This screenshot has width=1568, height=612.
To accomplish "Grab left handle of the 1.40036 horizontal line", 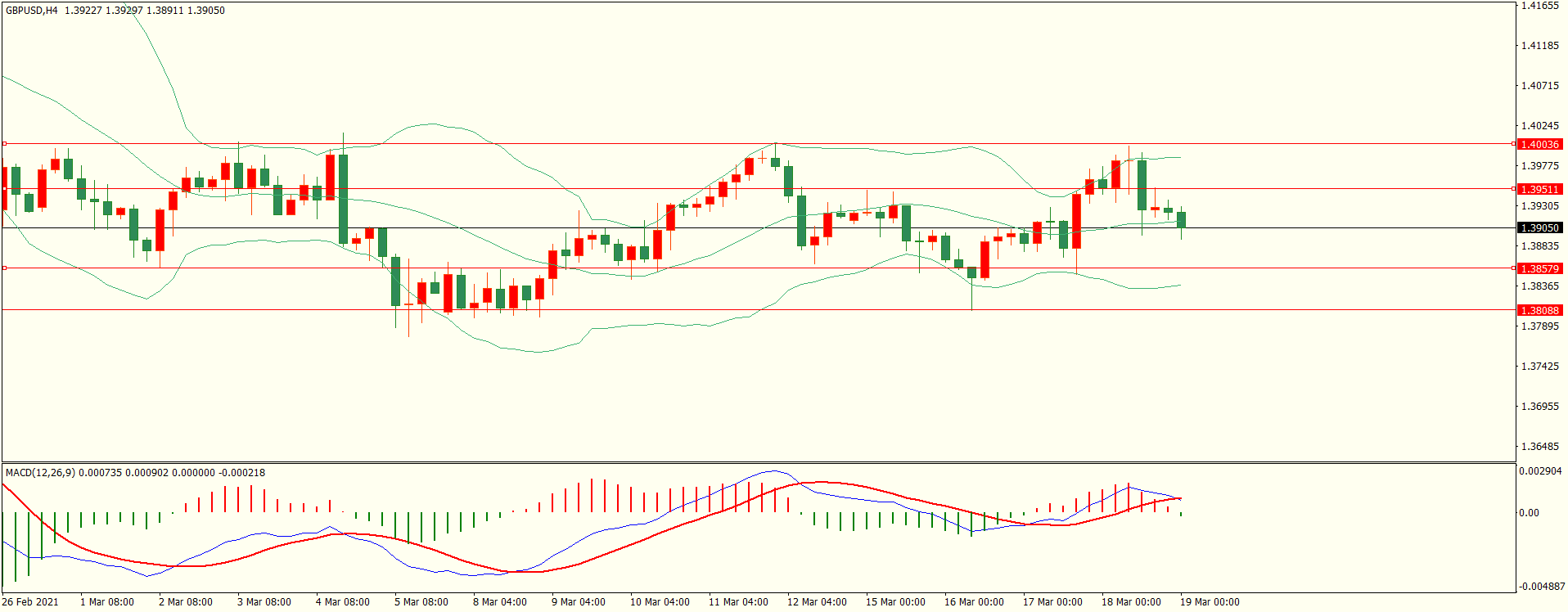I will coord(4,144).
